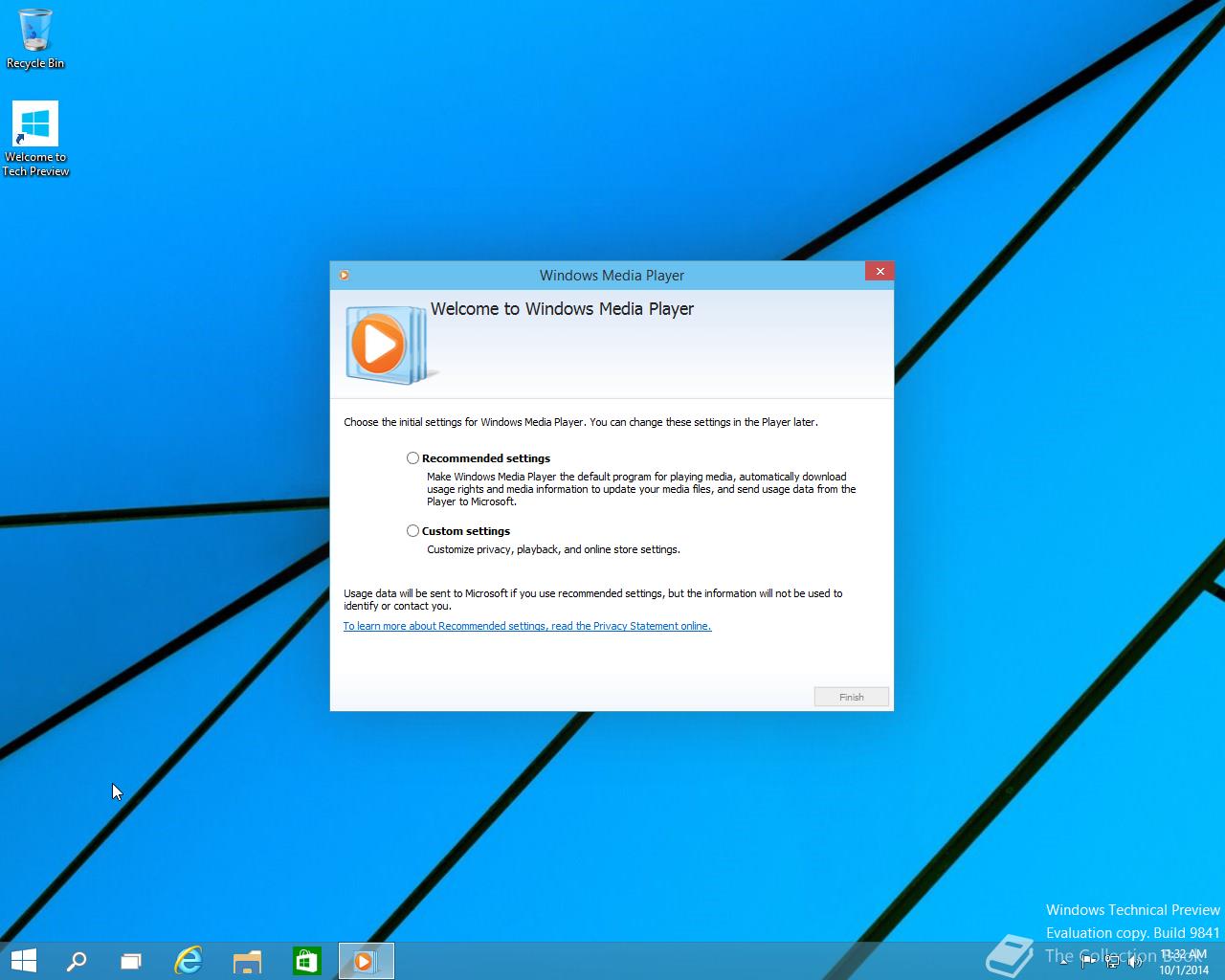Click the Media Player title bar icon
The height and width of the screenshot is (980, 1225).
pyautogui.click(x=344, y=276)
